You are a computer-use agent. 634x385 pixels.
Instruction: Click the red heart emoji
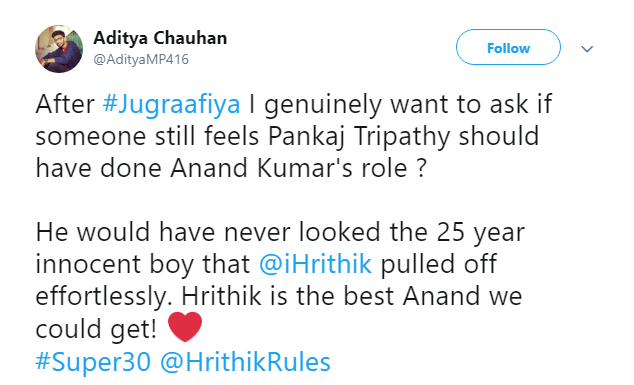pos(185,326)
